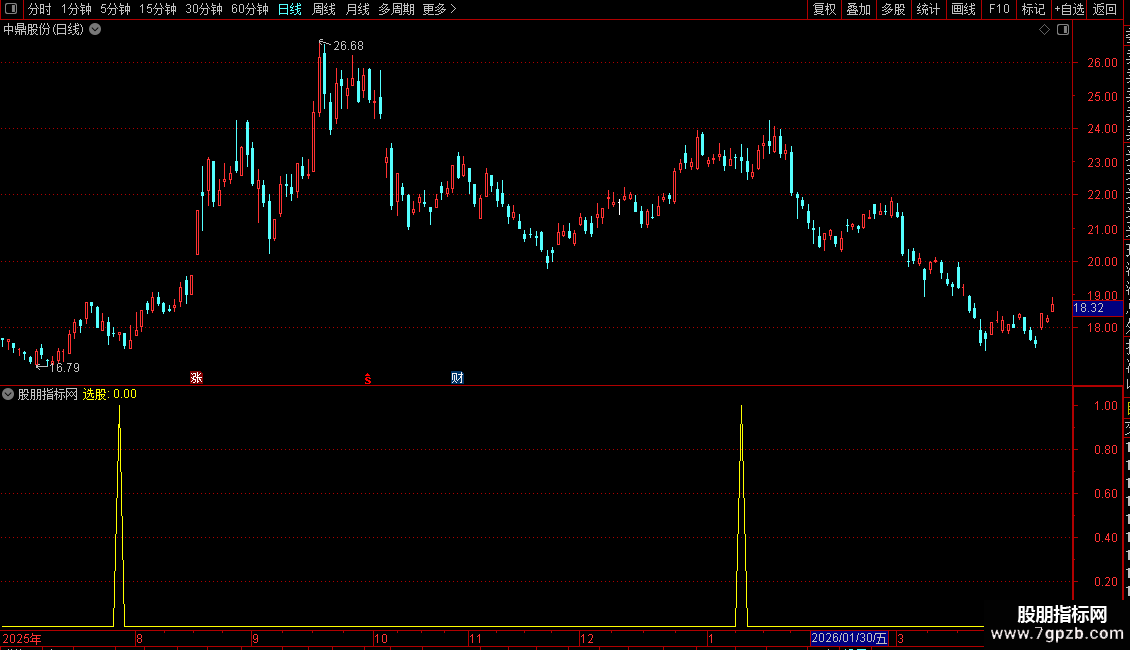Add stock with +自选
Image resolution: width=1130 pixels, height=650 pixels.
click(x=1069, y=9)
